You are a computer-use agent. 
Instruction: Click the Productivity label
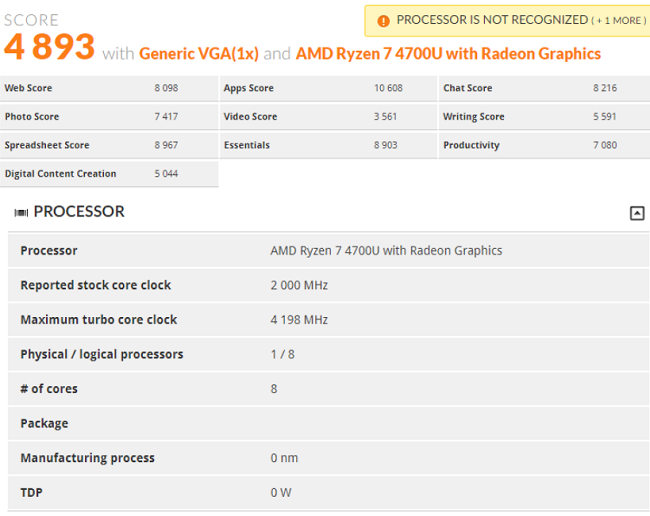[x=471, y=145]
